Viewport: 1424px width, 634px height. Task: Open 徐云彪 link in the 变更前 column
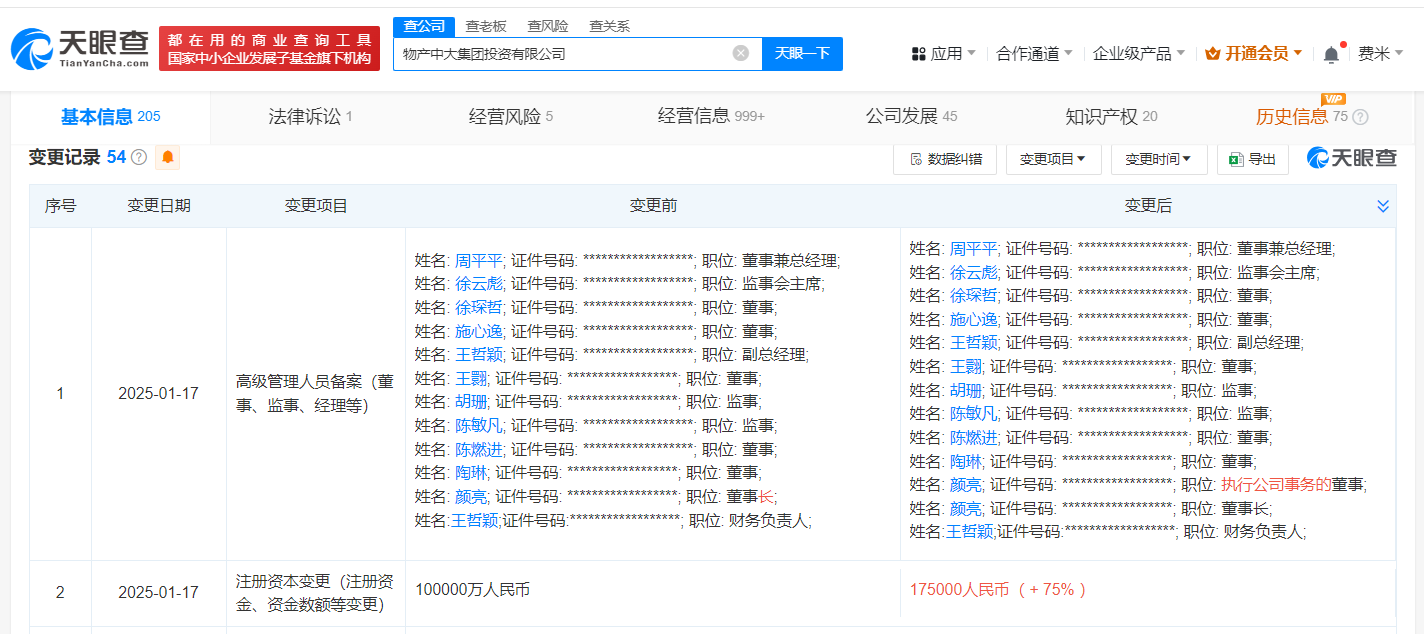(479, 284)
